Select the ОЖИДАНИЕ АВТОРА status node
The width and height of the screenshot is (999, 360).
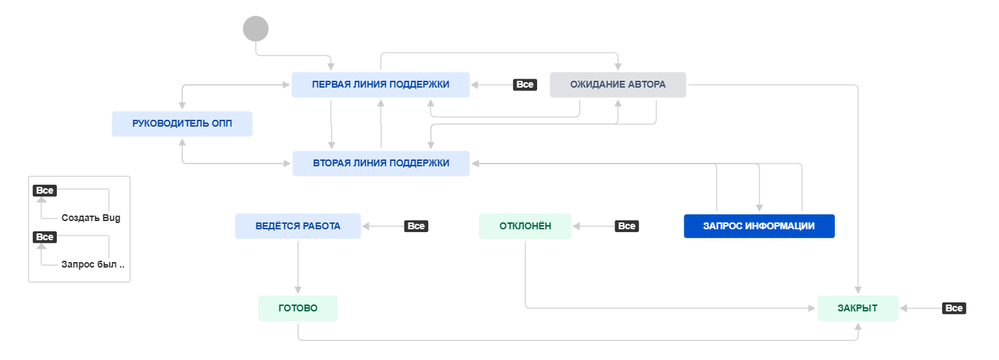tap(618, 85)
